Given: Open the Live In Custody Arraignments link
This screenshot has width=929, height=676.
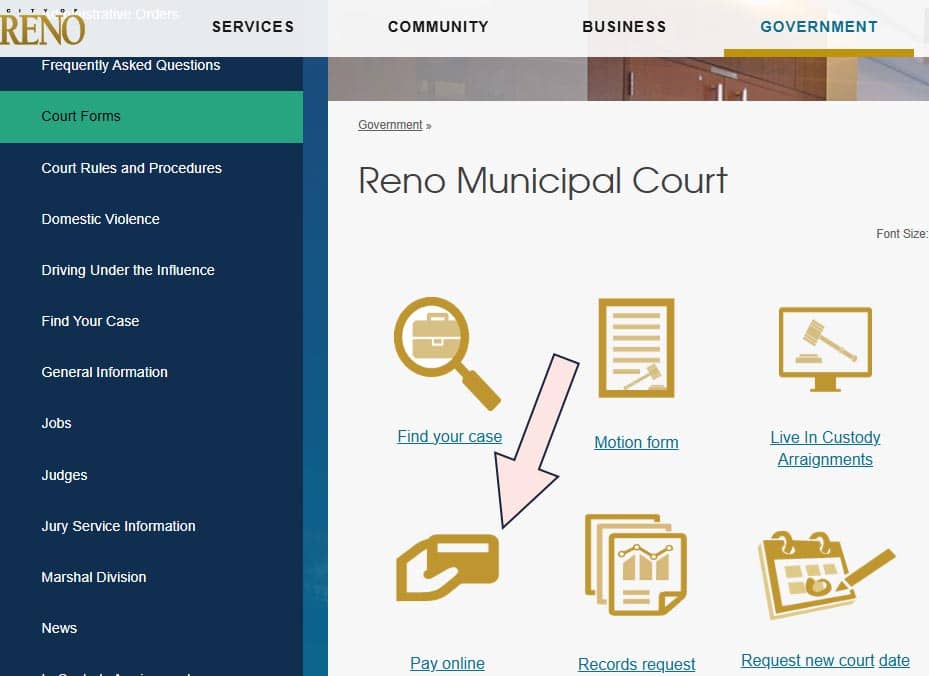Looking at the screenshot, I should (825, 448).
